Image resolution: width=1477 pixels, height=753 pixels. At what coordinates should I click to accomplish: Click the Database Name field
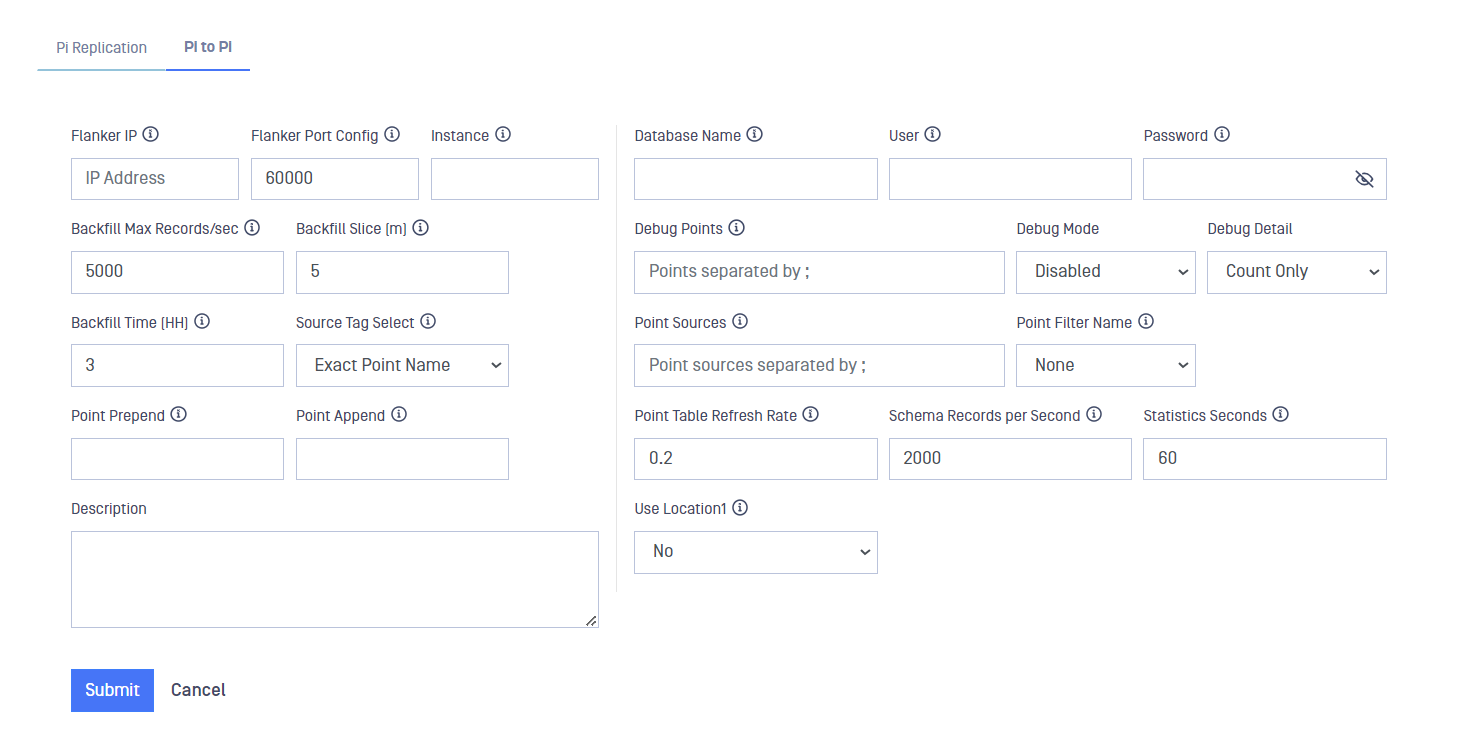[x=756, y=179]
